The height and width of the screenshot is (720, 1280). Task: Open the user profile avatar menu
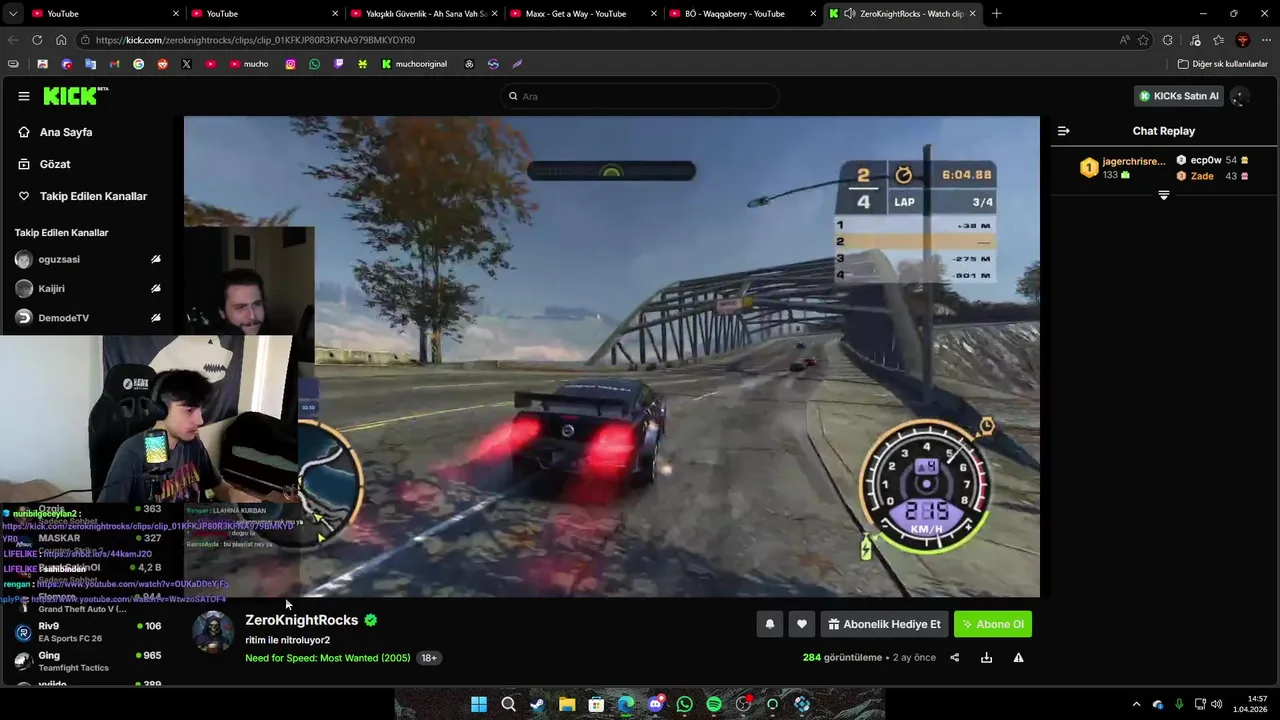1238,97
